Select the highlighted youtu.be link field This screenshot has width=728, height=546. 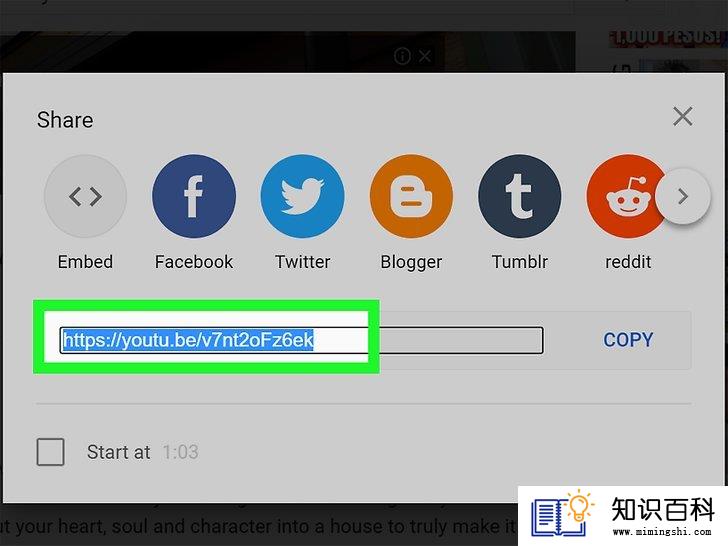click(301, 340)
